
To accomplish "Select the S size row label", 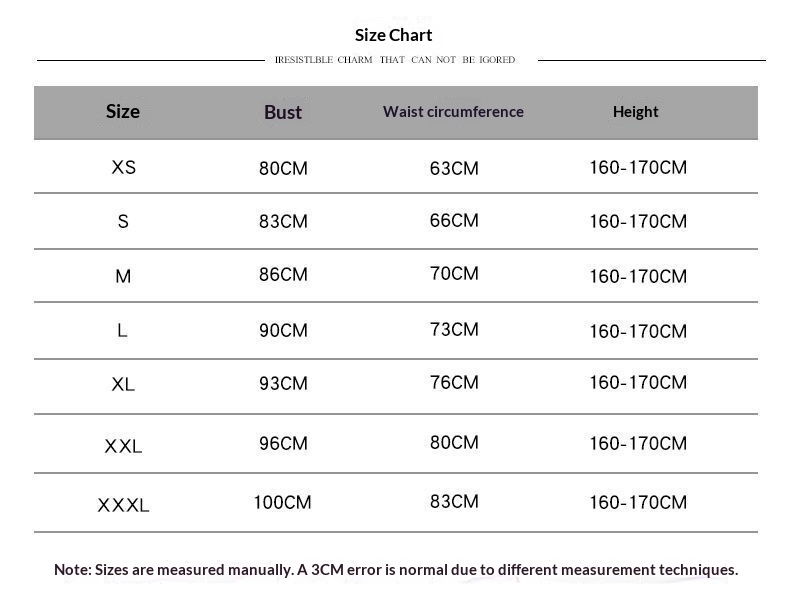I will coord(123,221).
